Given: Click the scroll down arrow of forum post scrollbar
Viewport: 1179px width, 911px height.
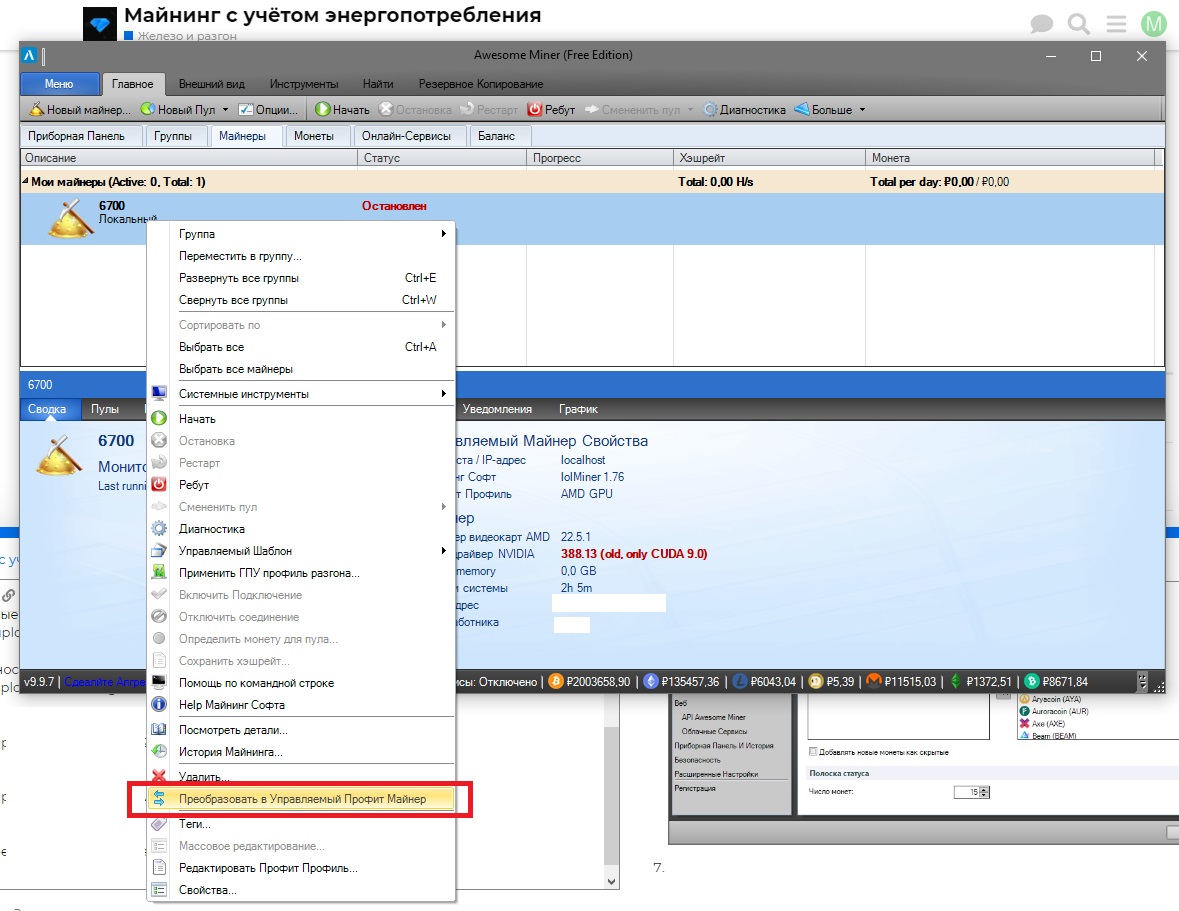Looking at the screenshot, I should tap(611, 881).
